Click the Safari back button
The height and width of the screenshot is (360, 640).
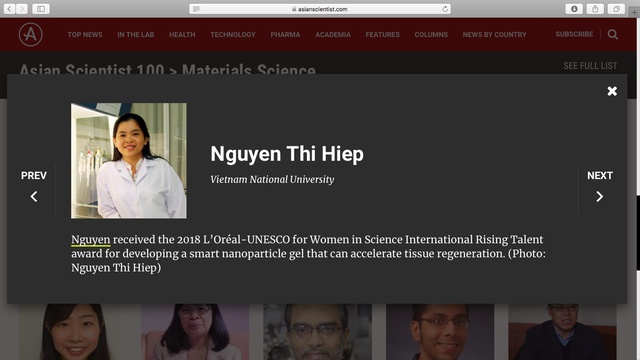10,9
